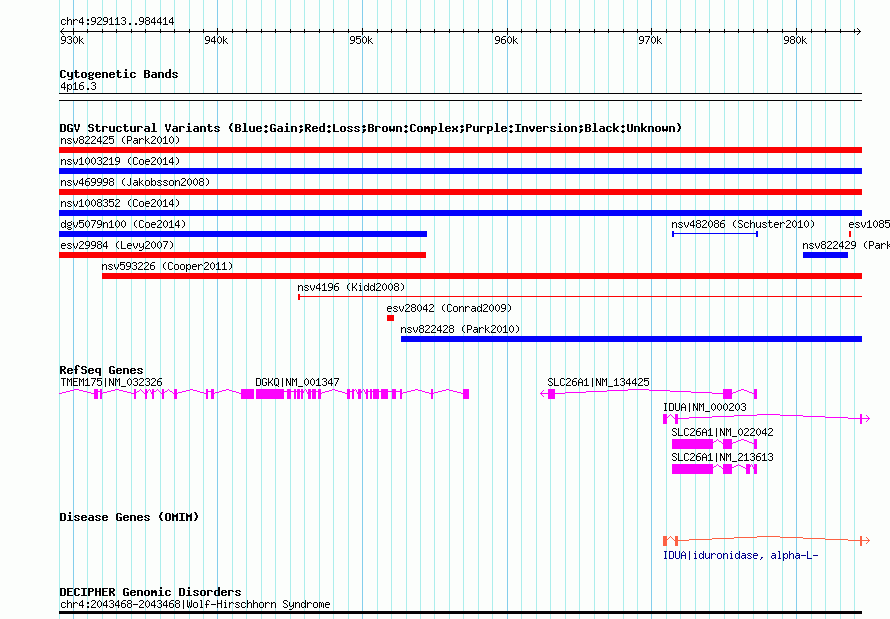Click the 930k ruler tick

point(72,40)
